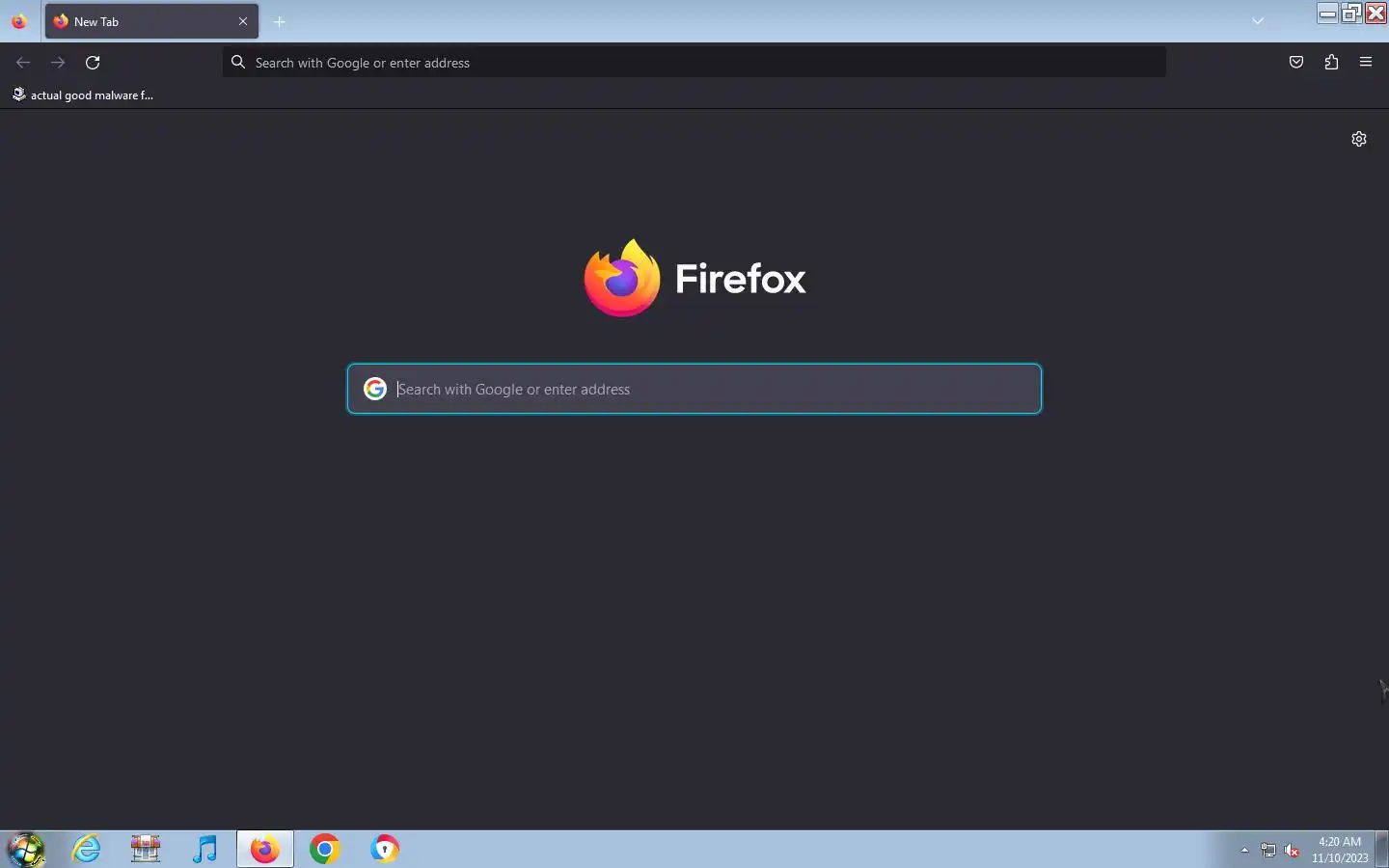Open the muted volume tray icon

pos(1293,851)
